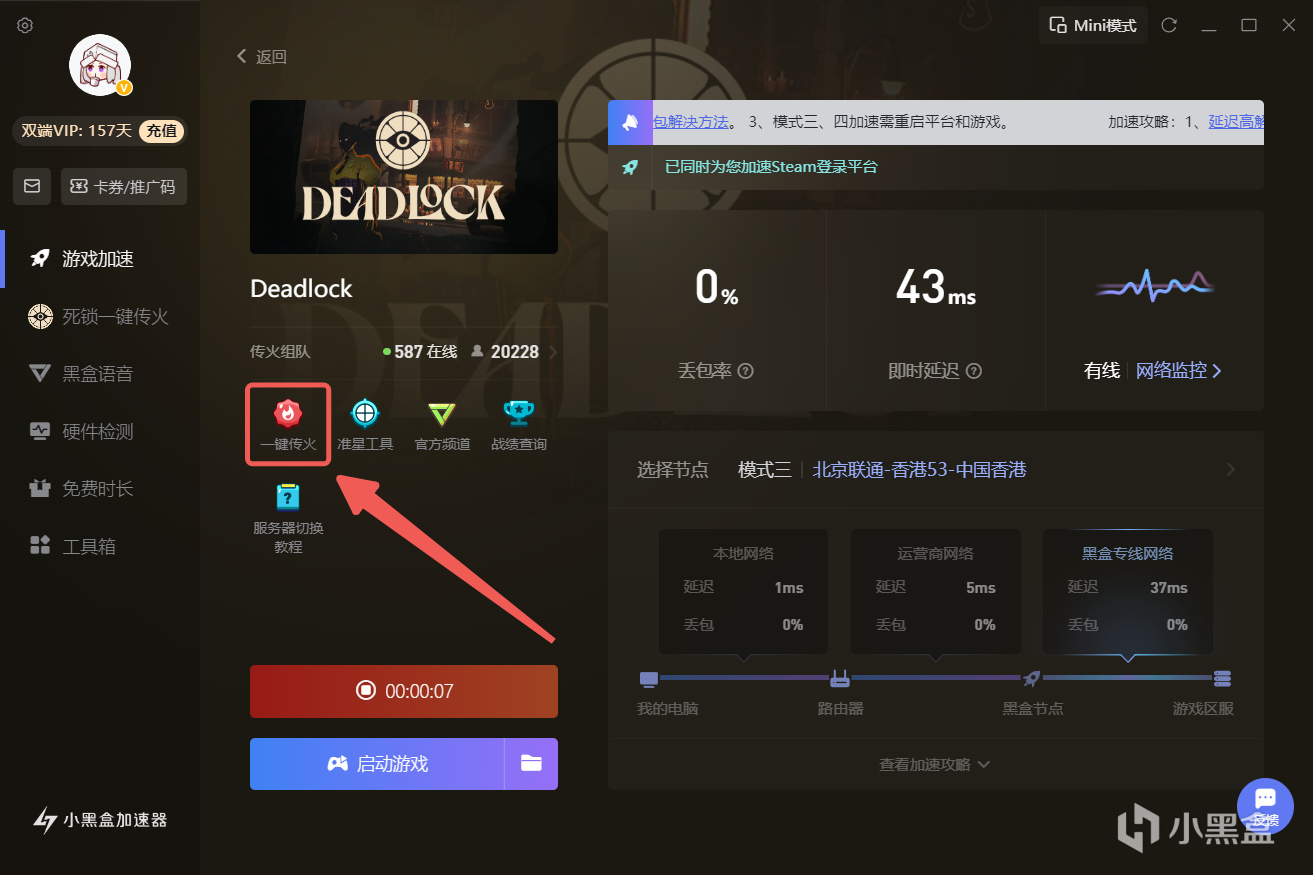1313x875 pixels.
Task: Open the game folder icon button
Action: (x=531, y=764)
